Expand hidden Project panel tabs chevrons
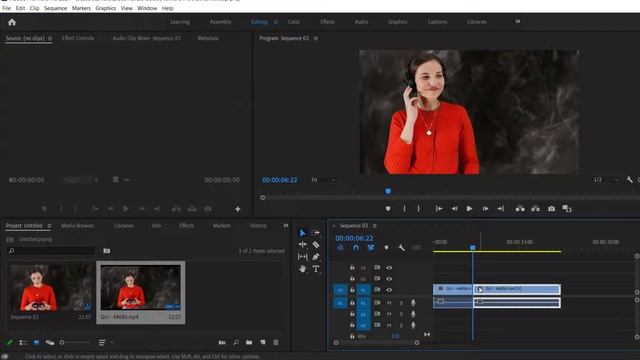 pyautogui.click(x=286, y=225)
